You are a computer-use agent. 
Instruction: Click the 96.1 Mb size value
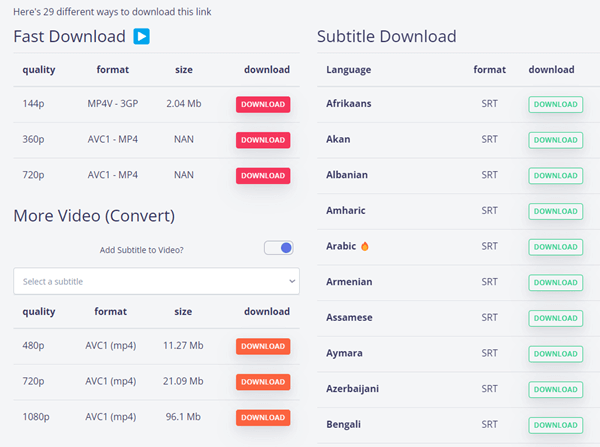[x=183, y=416]
